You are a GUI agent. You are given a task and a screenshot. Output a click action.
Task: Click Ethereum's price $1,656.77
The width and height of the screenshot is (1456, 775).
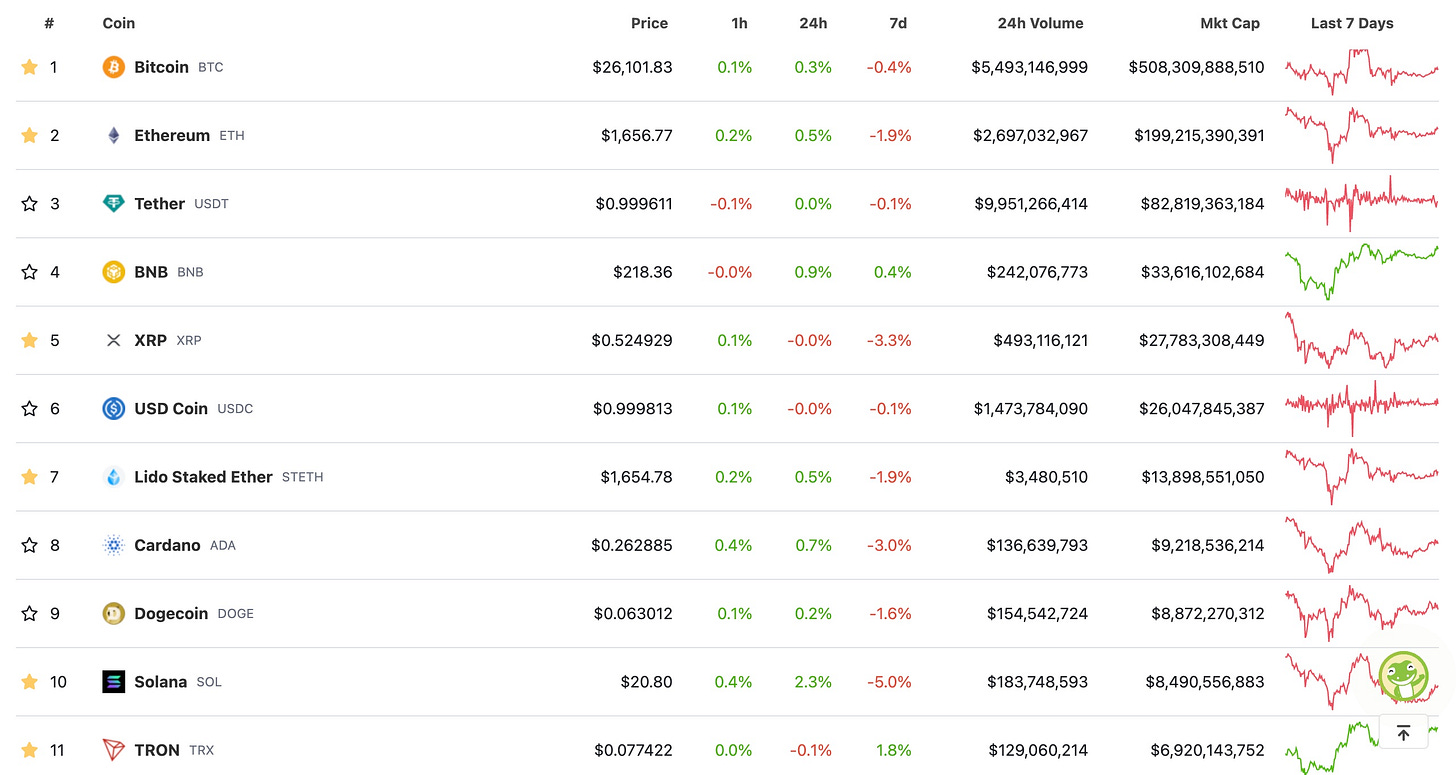[637, 135]
